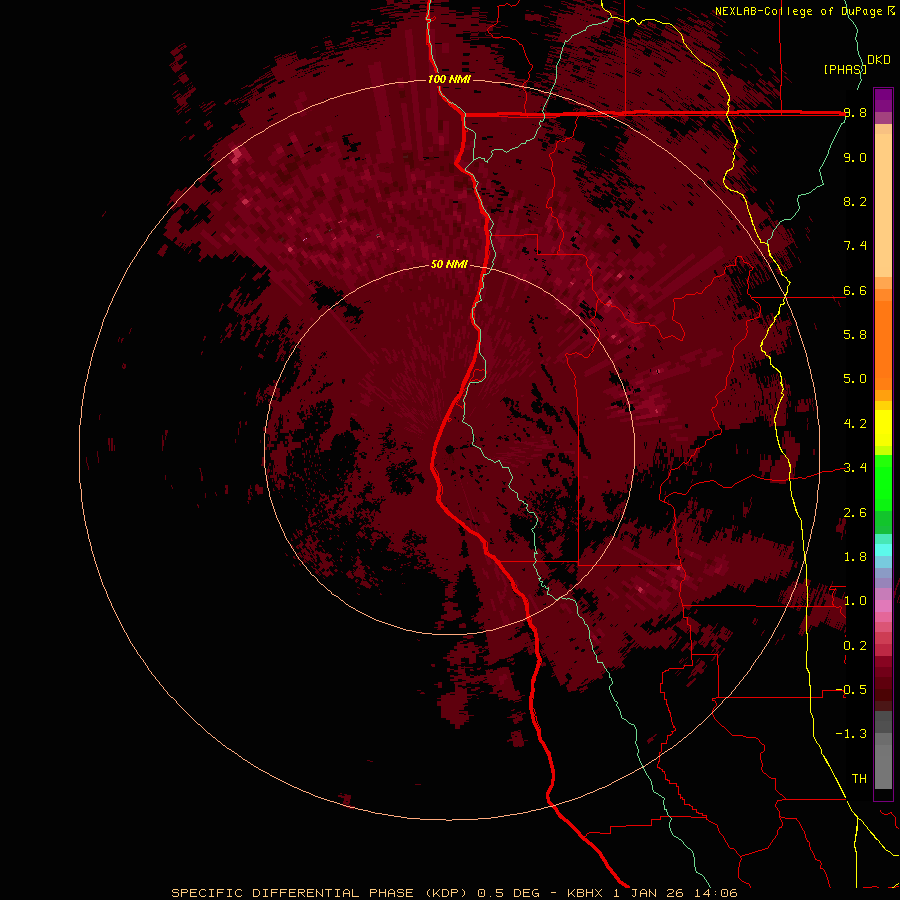Click the 5.8 value on the scale
The width and height of the screenshot is (900, 900).
855,335
